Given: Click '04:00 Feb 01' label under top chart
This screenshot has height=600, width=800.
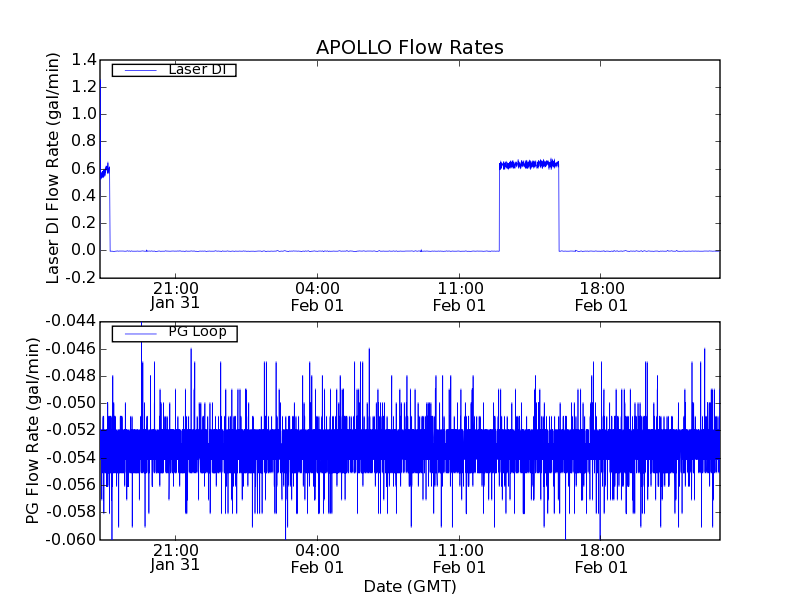Looking at the screenshot, I should tap(317, 297).
